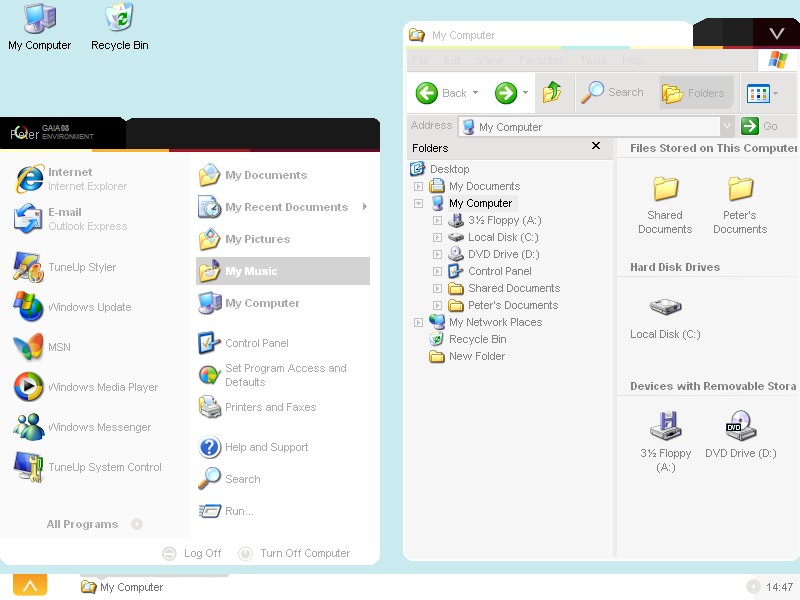Select Desktop in folder tree
Screen dimensions: 800x600
[x=440, y=169]
